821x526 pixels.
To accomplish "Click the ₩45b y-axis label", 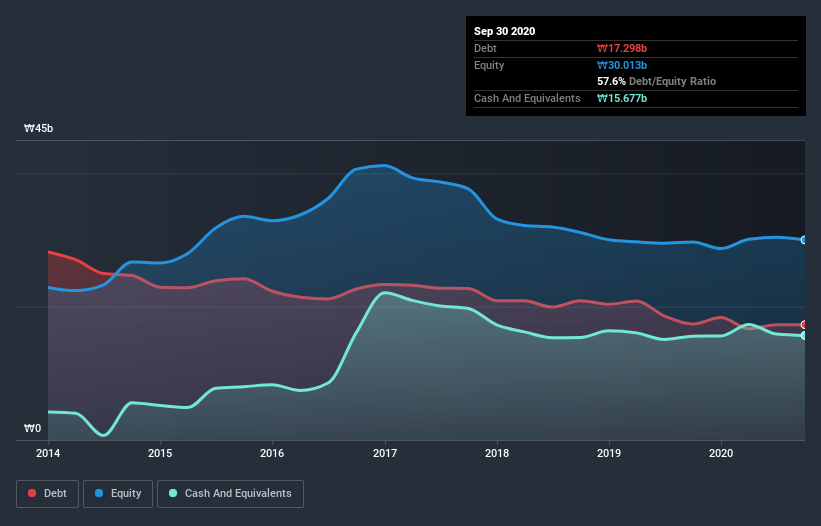I will click(x=38, y=128).
